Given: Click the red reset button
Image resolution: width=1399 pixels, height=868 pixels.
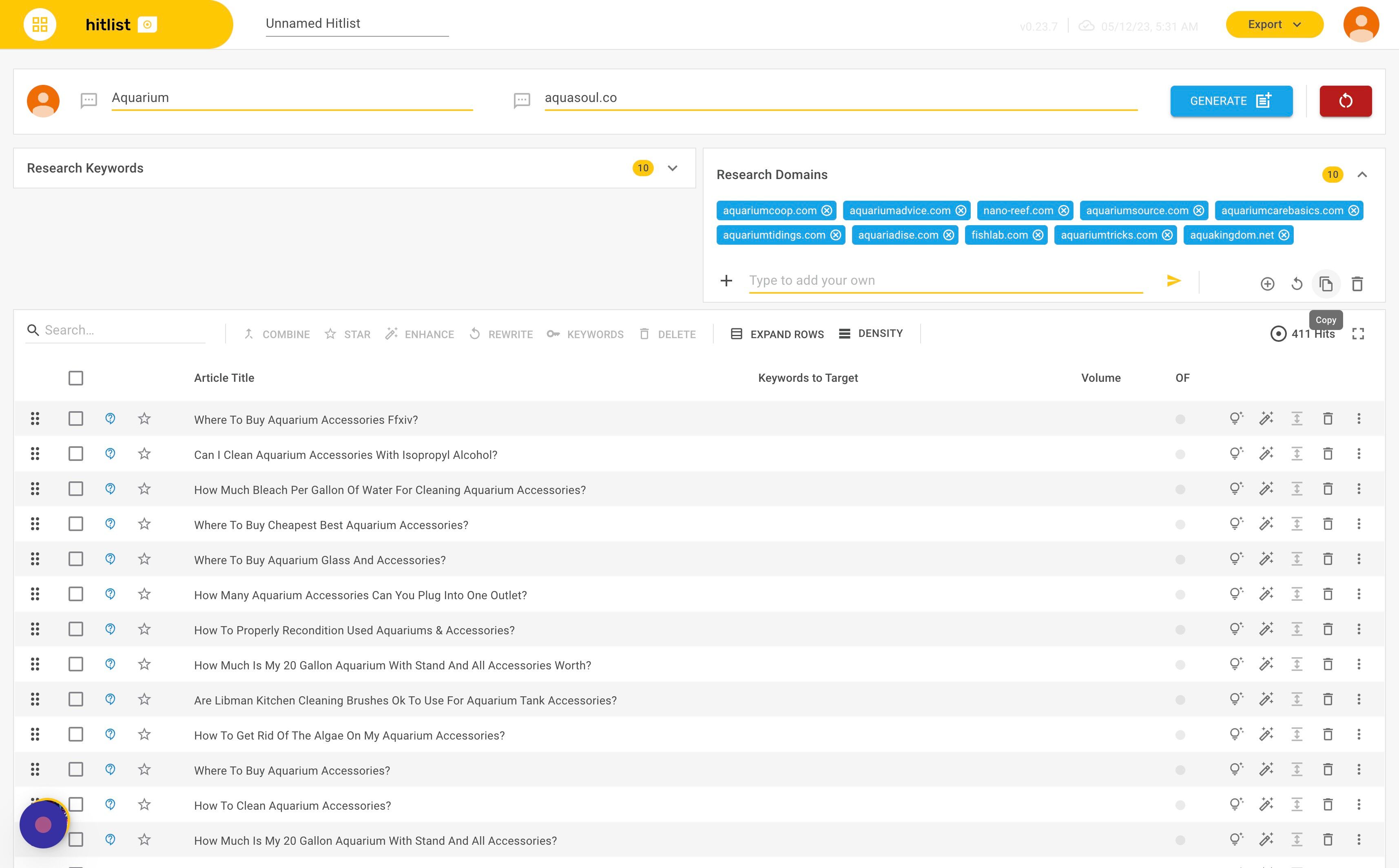Looking at the screenshot, I should (1345, 101).
